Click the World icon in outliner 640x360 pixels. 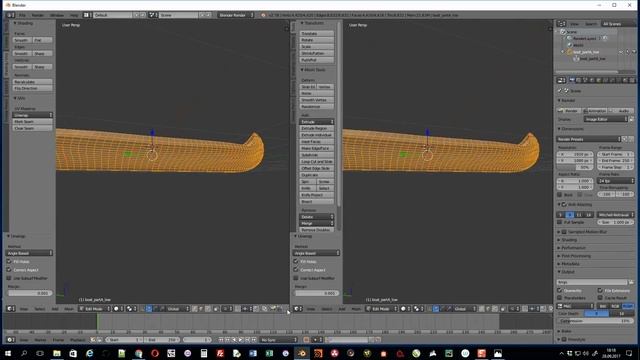570,45
